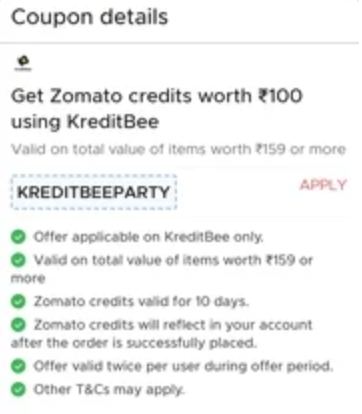Click green check beside twice per user
Image resolution: width=362 pixels, height=414 pixels.
pos(18,366)
